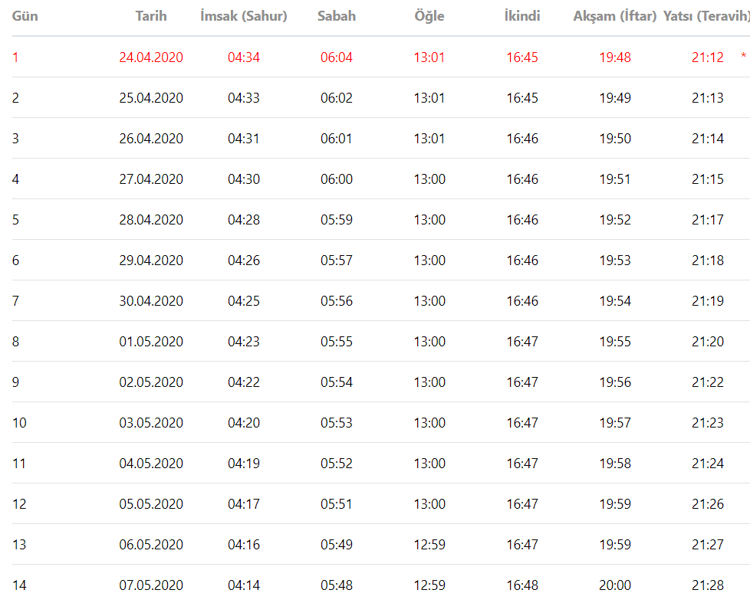
Task: Select the Akşam (İftar) column header
Action: click(615, 17)
